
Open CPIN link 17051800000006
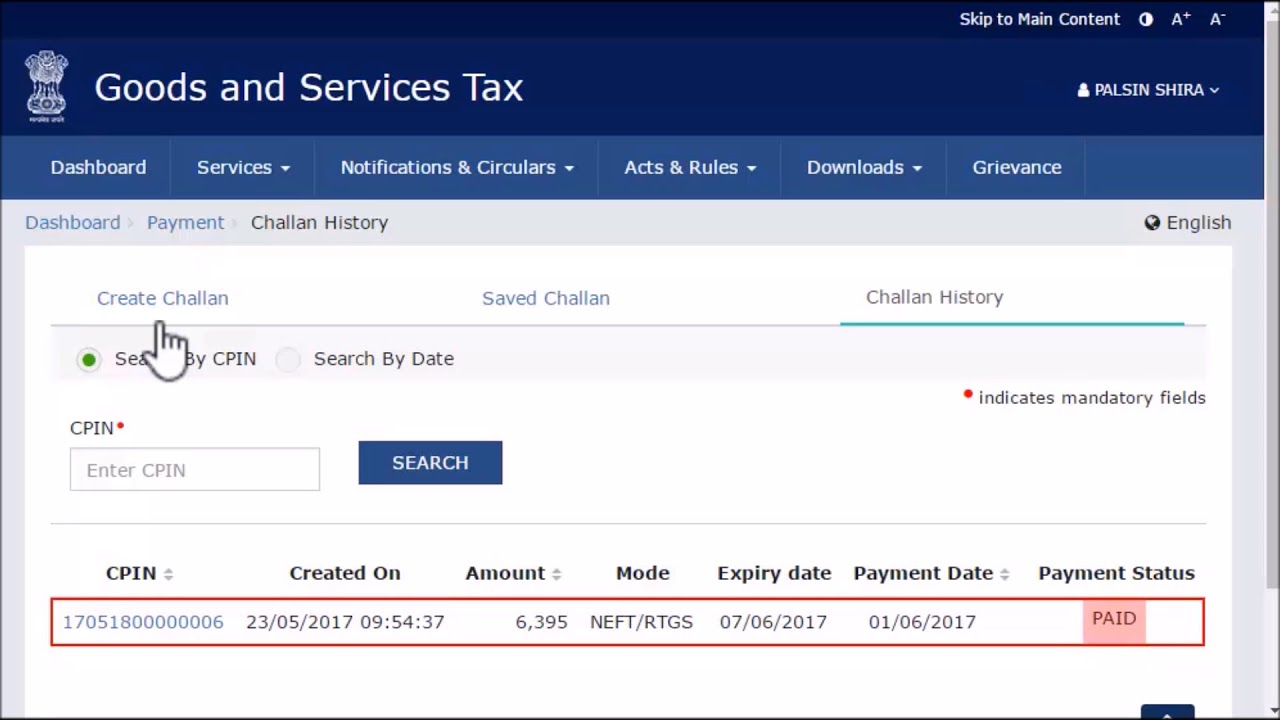[143, 622]
